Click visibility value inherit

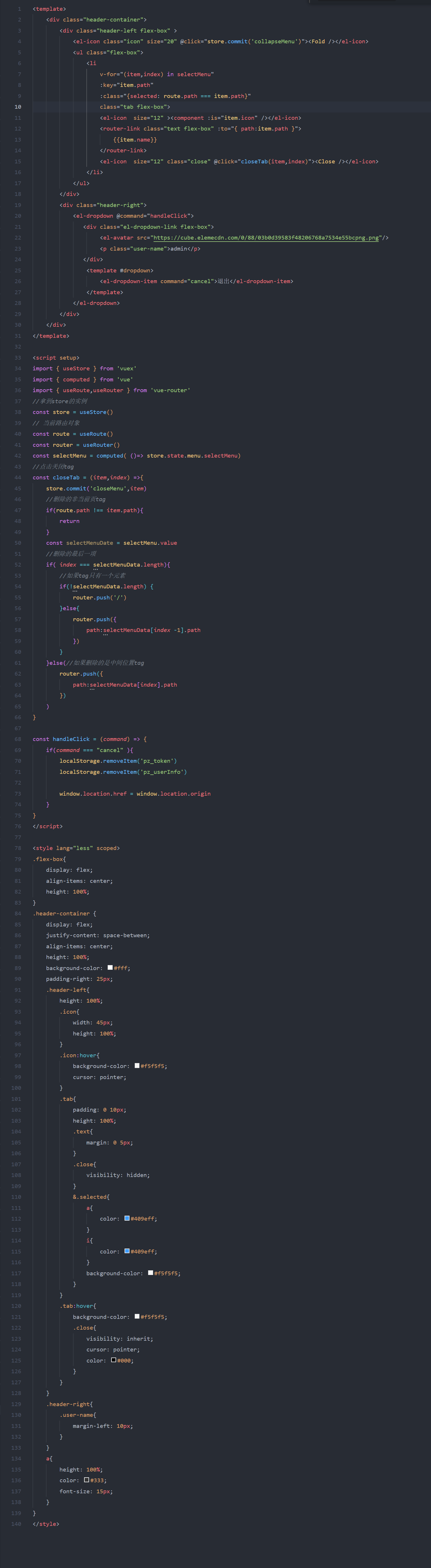[139, 1339]
